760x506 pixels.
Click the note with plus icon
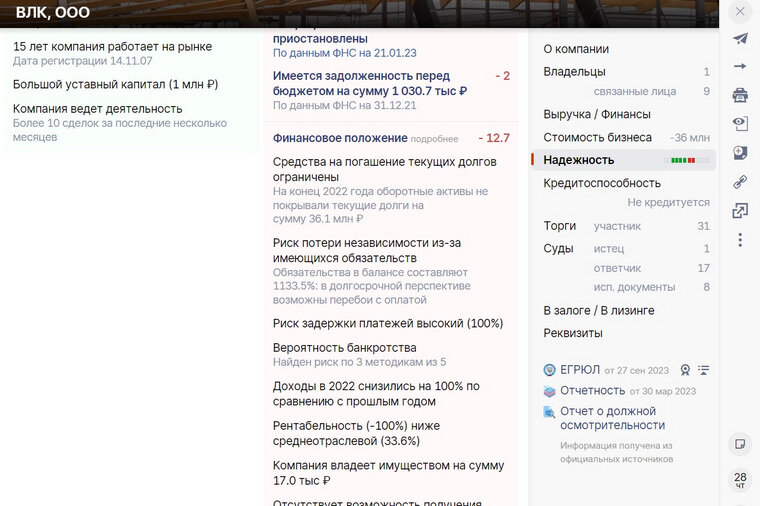point(740,153)
